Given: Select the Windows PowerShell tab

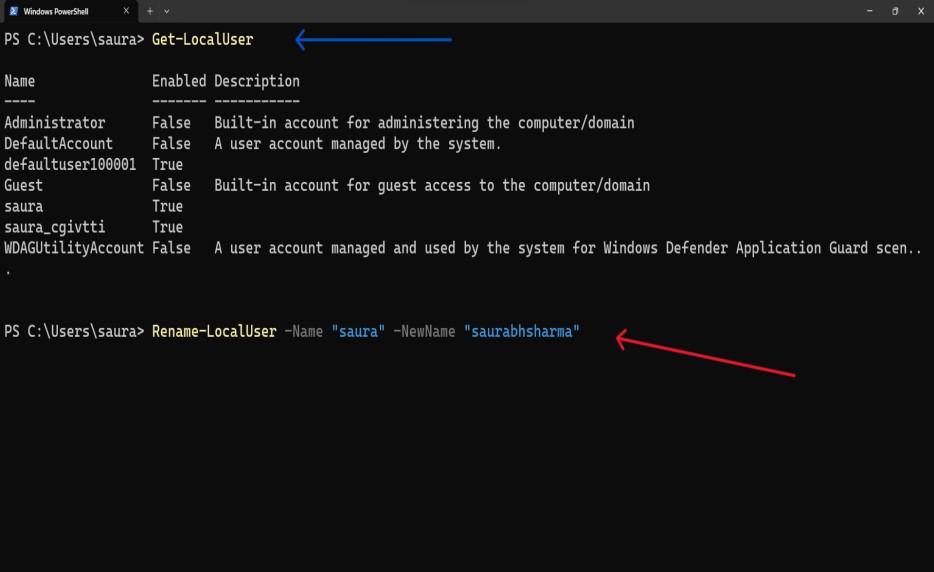Looking at the screenshot, I should click(x=69, y=11).
